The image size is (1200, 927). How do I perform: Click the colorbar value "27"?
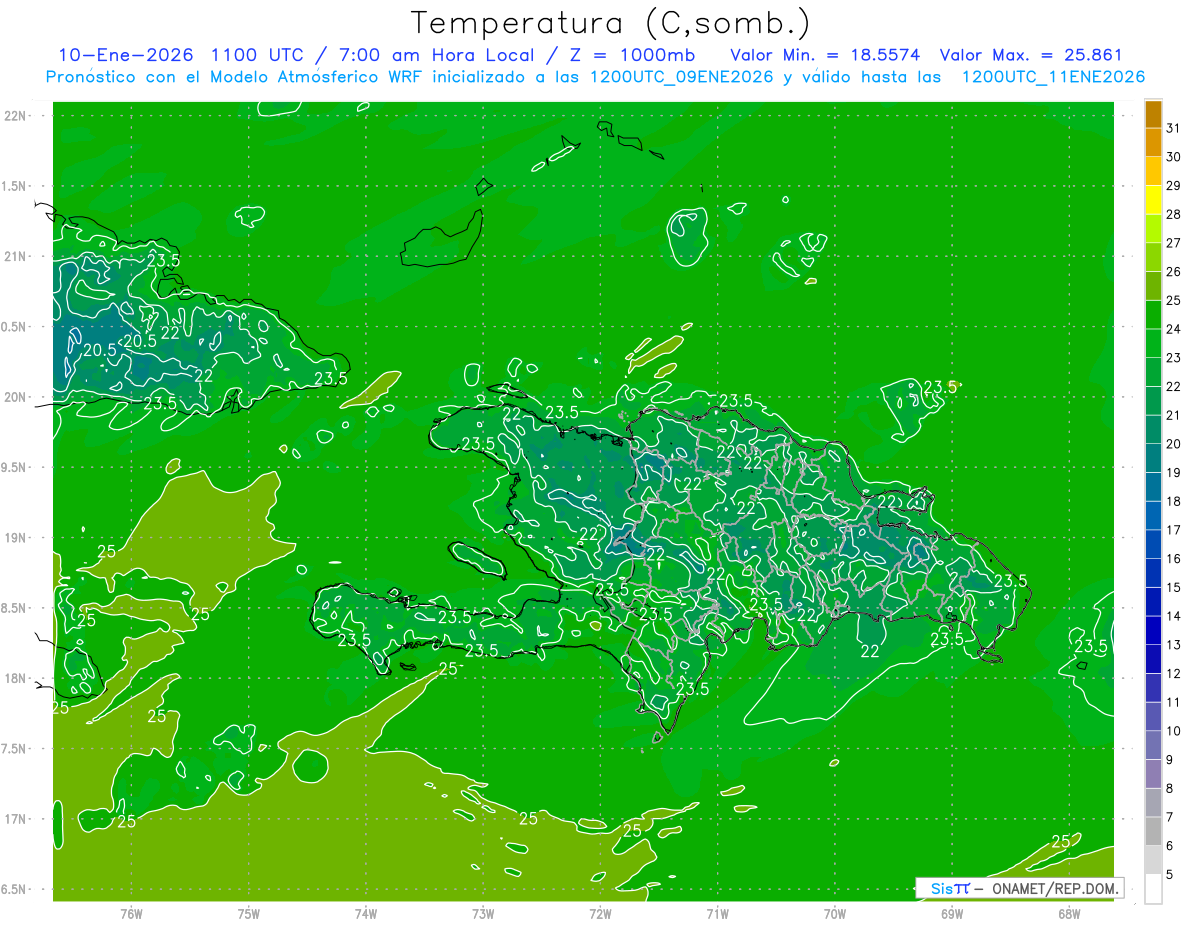click(1173, 243)
